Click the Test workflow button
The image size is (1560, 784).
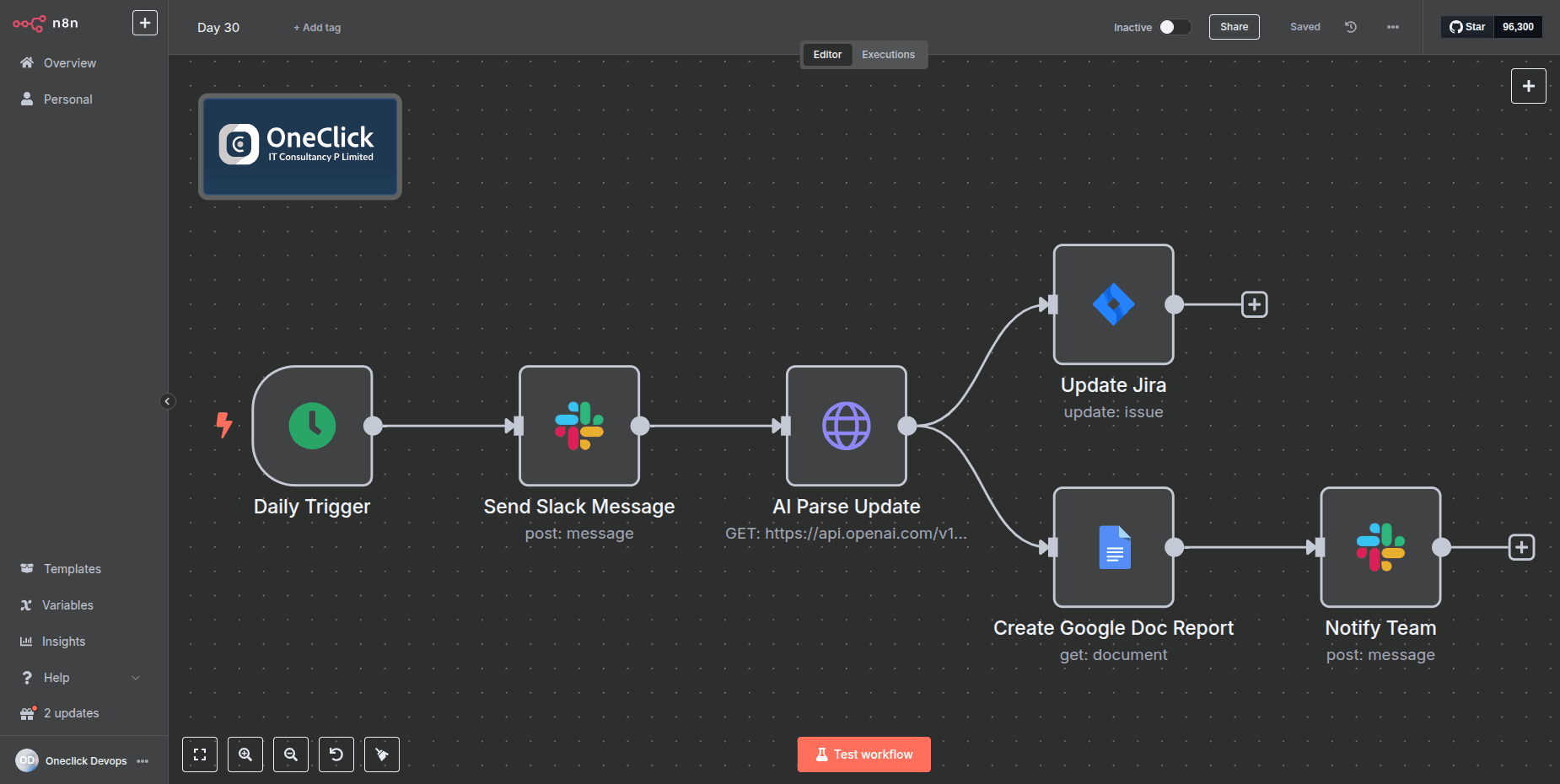coord(864,754)
